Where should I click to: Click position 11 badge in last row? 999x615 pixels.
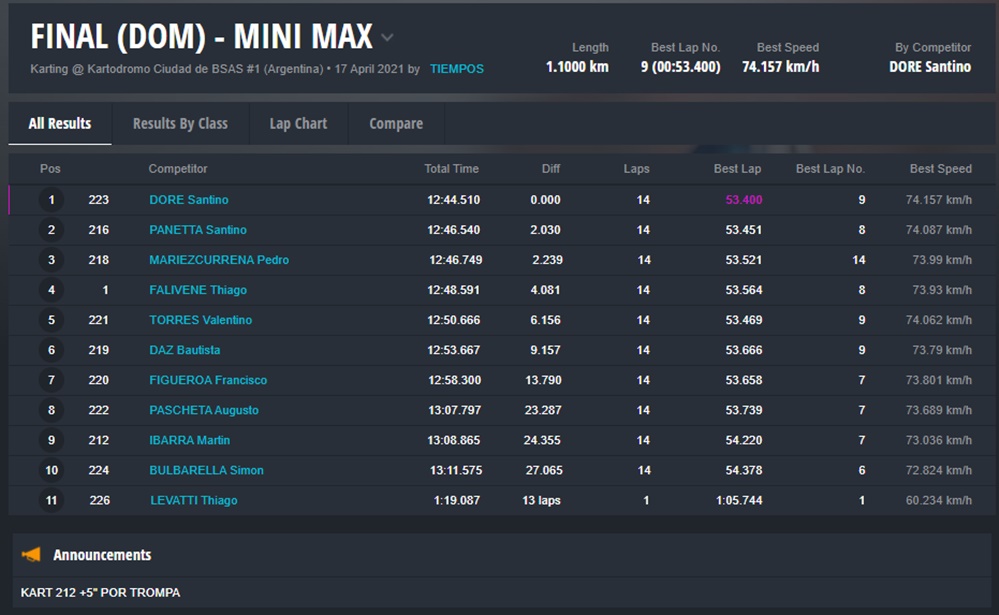51,500
